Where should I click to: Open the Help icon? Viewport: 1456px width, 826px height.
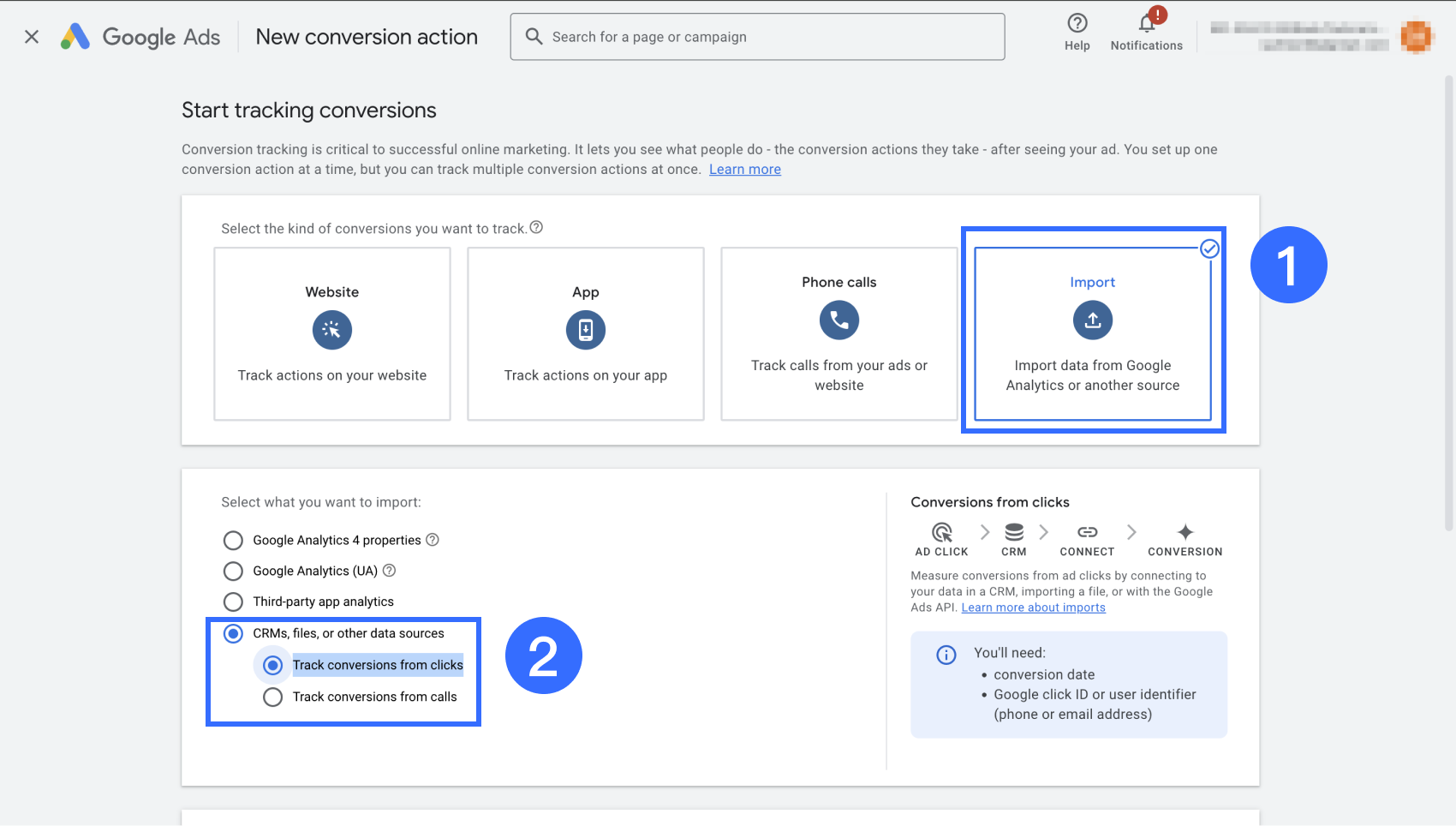click(1077, 24)
